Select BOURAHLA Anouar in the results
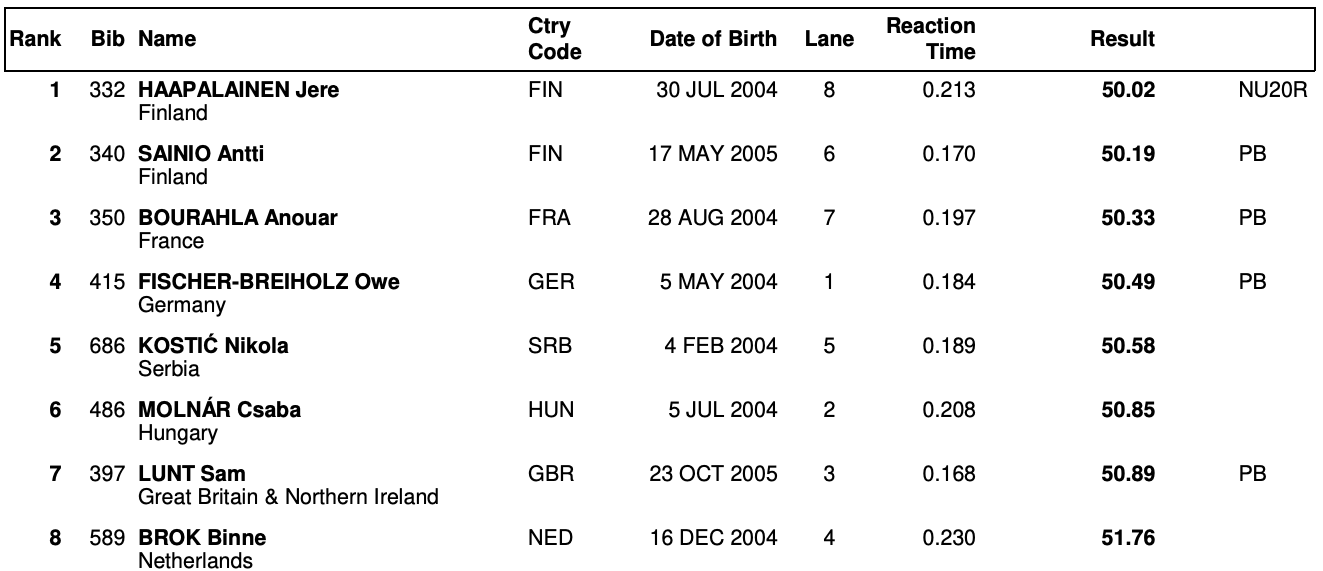Image resolution: width=1323 pixels, height=571 pixels. point(238,218)
